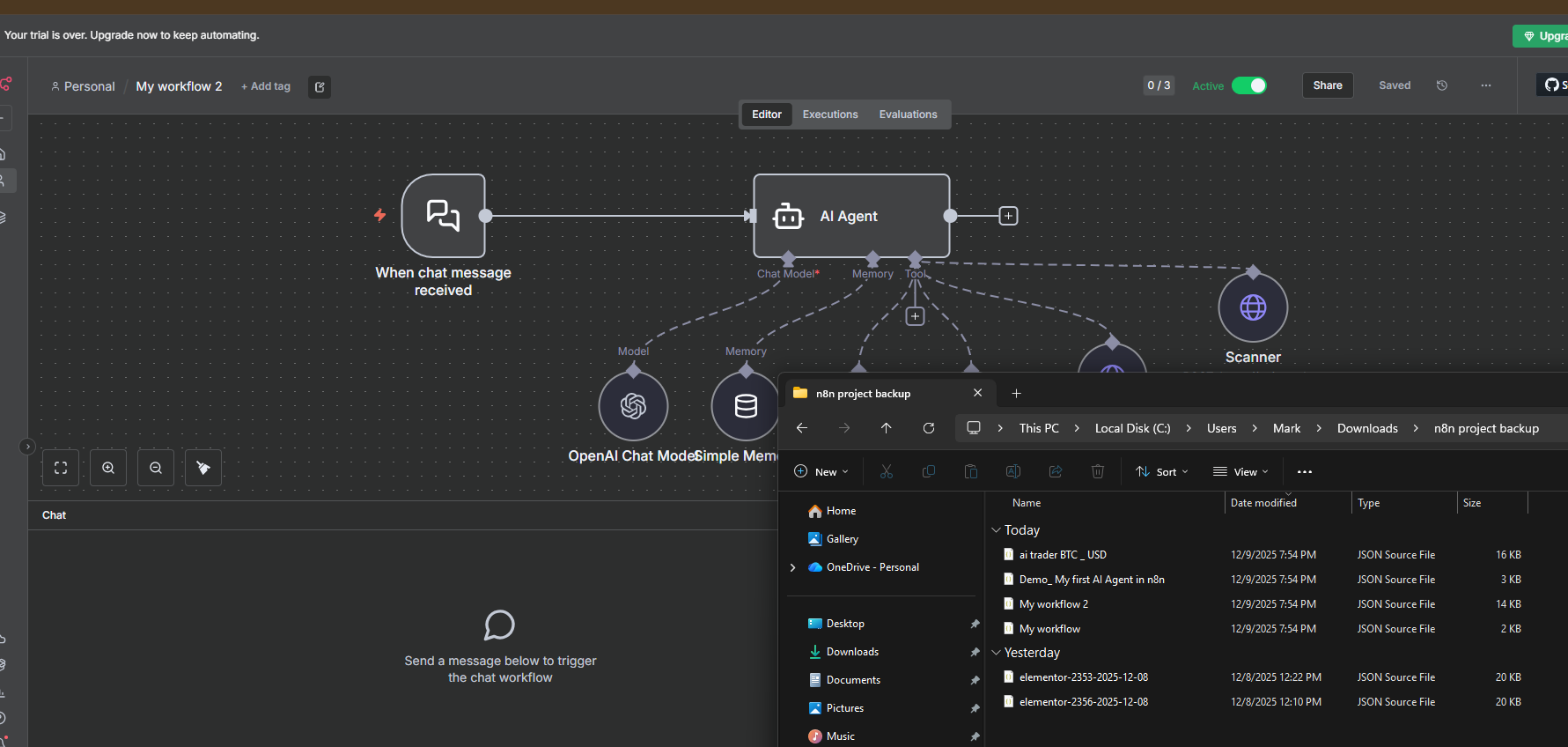Select file "elementor-2353-2025-12-08"
The image size is (1568, 747).
pos(1084,677)
